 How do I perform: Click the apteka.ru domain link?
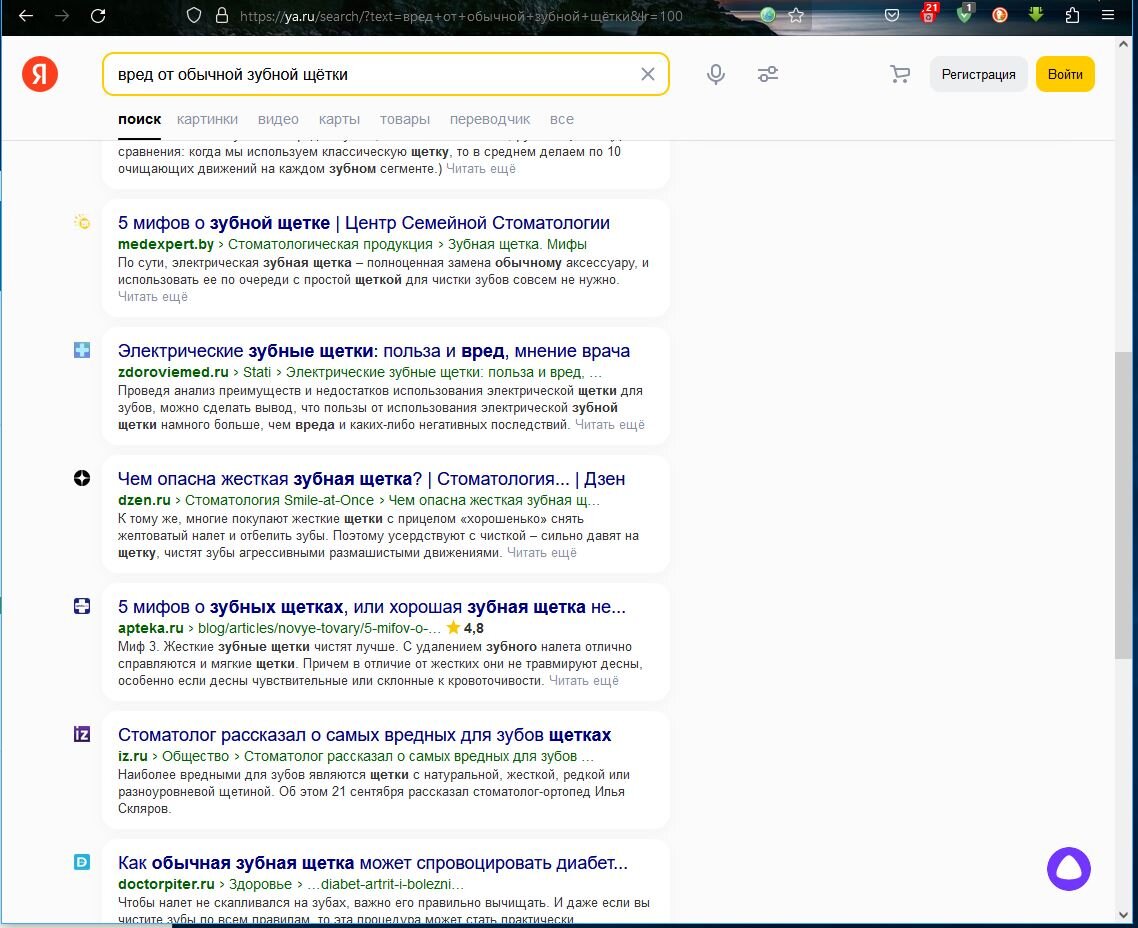[x=150, y=628]
